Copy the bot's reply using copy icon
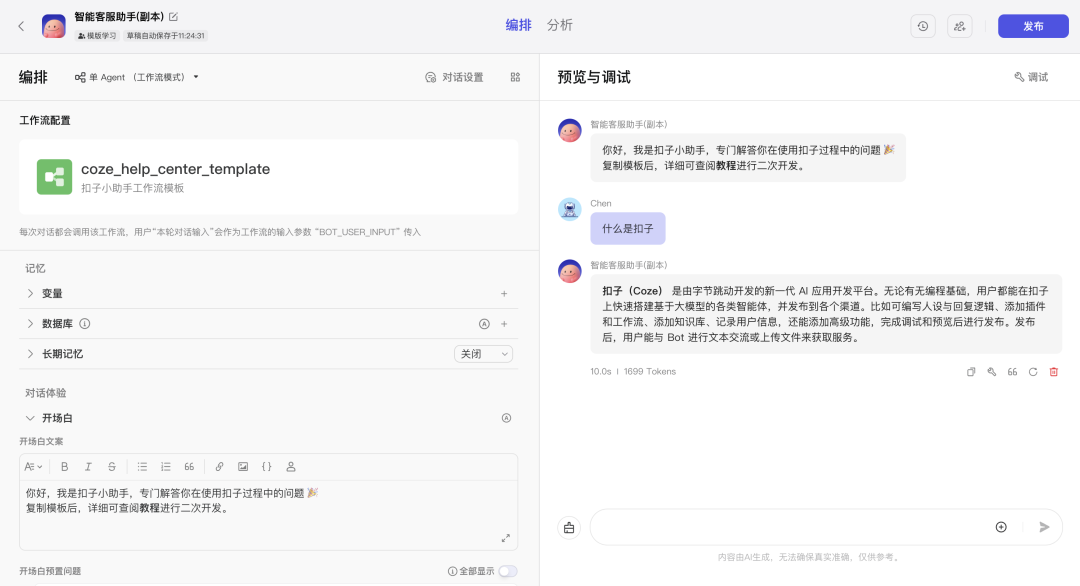The height and width of the screenshot is (586, 1080). tap(971, 371)
